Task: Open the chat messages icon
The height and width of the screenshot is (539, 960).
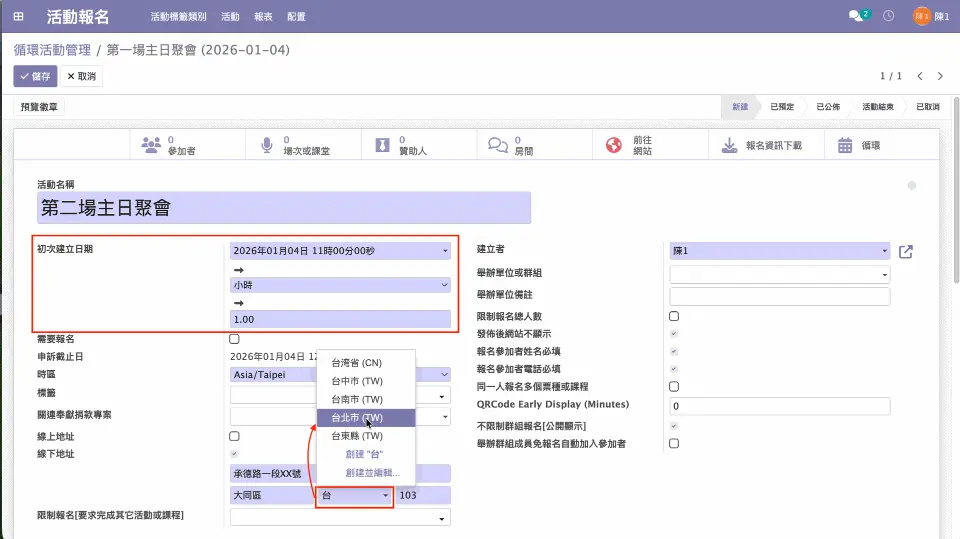Action: pos(857,16)
